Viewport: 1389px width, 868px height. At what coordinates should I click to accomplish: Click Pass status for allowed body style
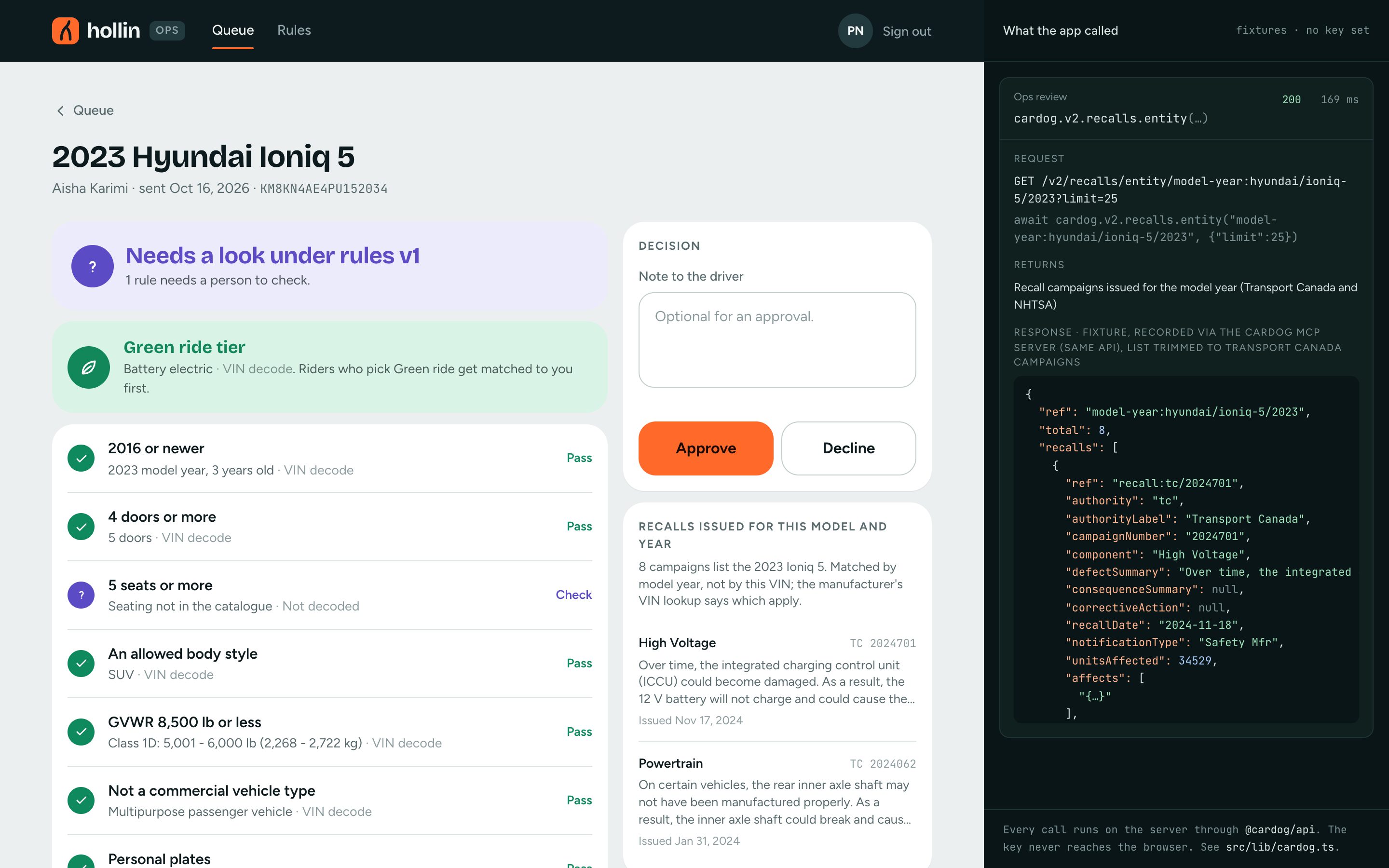579,664
